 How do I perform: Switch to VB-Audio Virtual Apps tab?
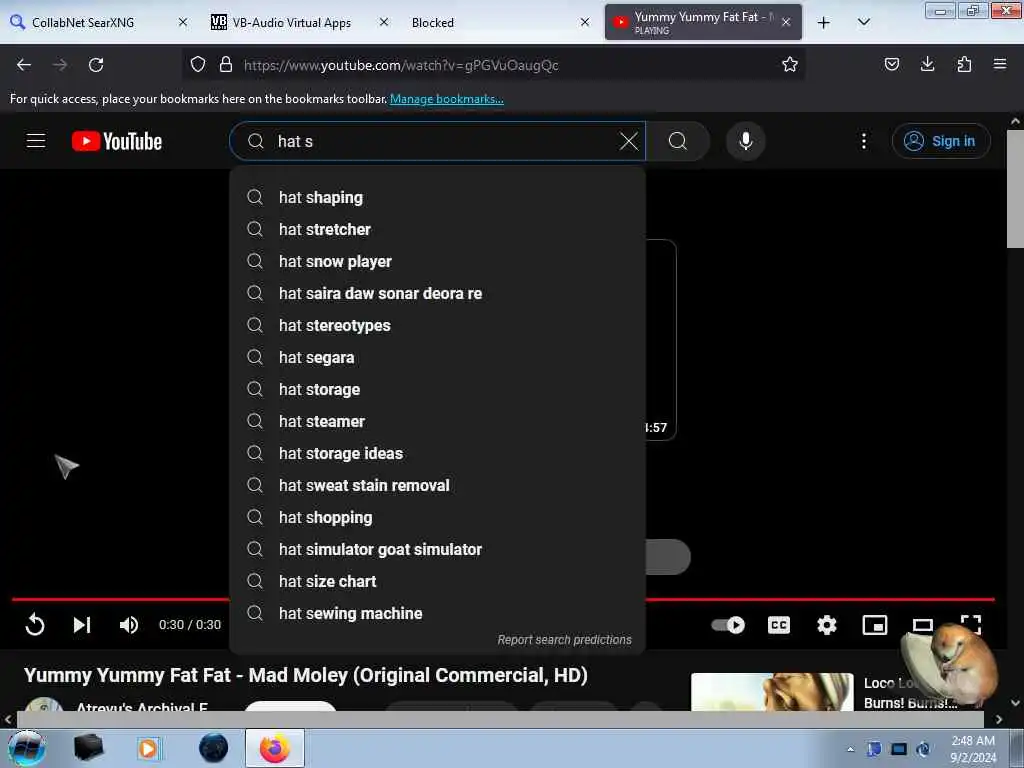click(300, 22)
